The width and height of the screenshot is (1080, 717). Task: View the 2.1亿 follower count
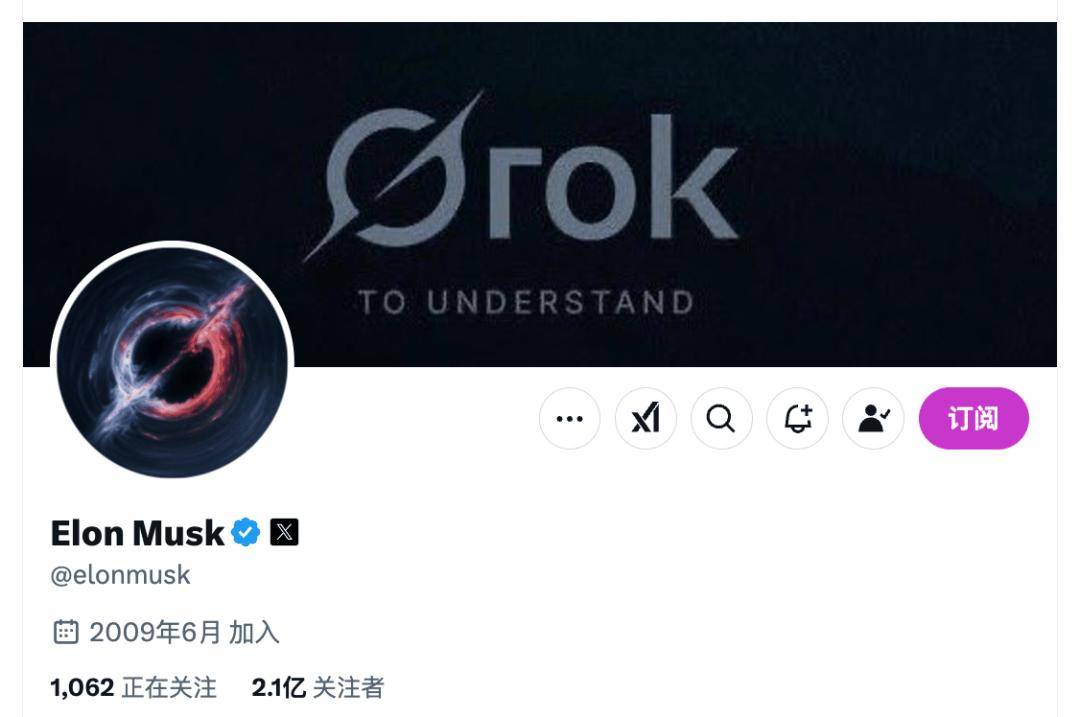tap(278, 687)
